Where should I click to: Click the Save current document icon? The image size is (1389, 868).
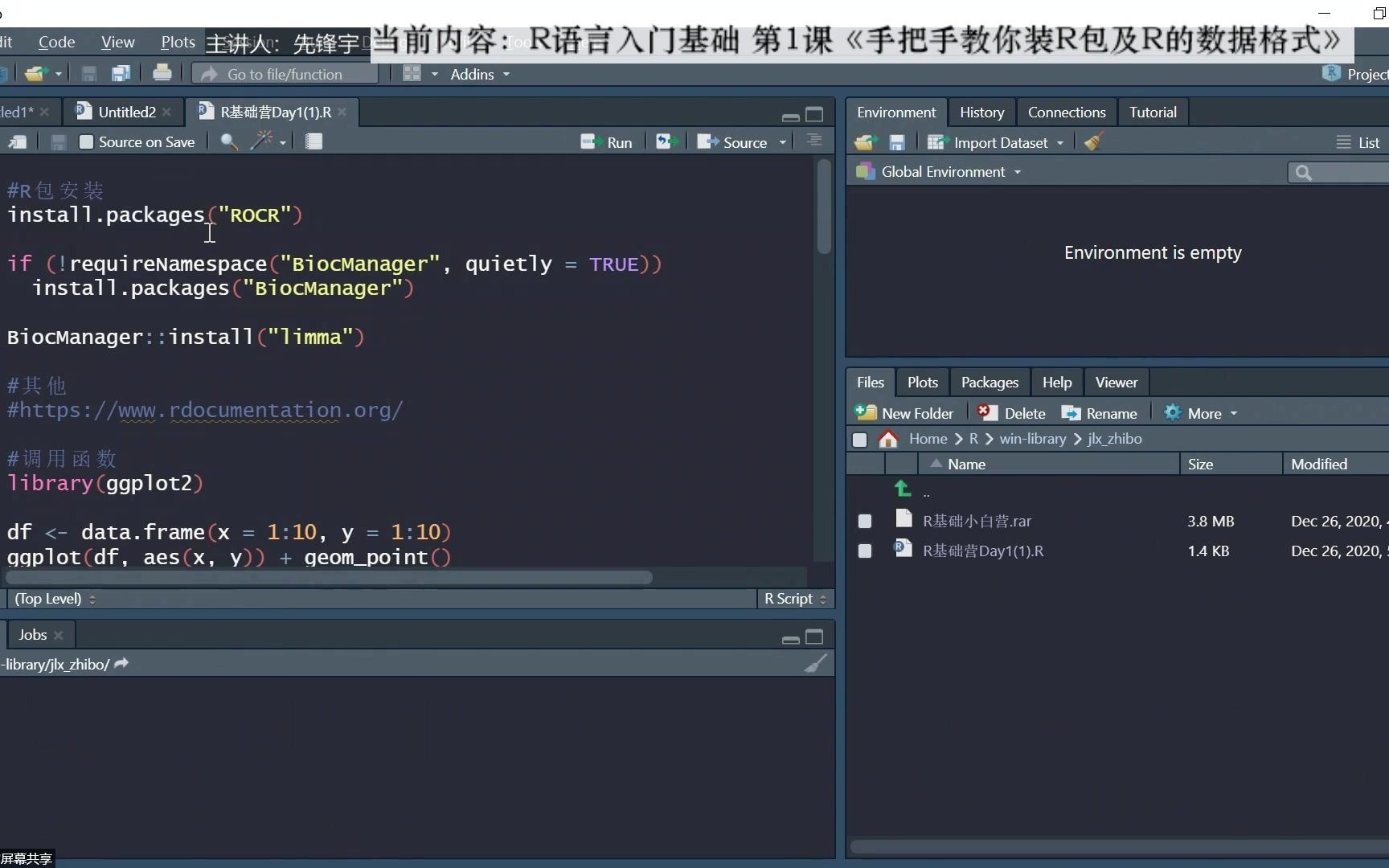(89, 73)
